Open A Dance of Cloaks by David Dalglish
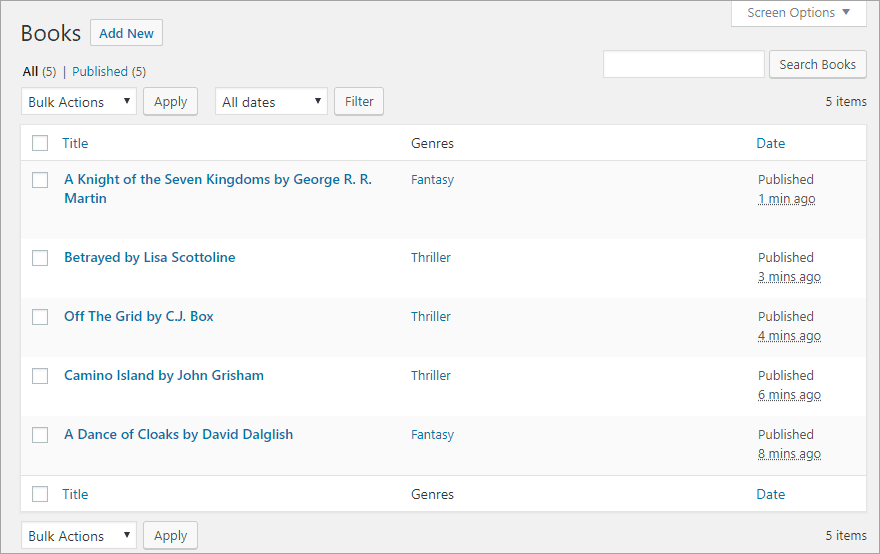The image size is (880, 554). pos(178,434)
